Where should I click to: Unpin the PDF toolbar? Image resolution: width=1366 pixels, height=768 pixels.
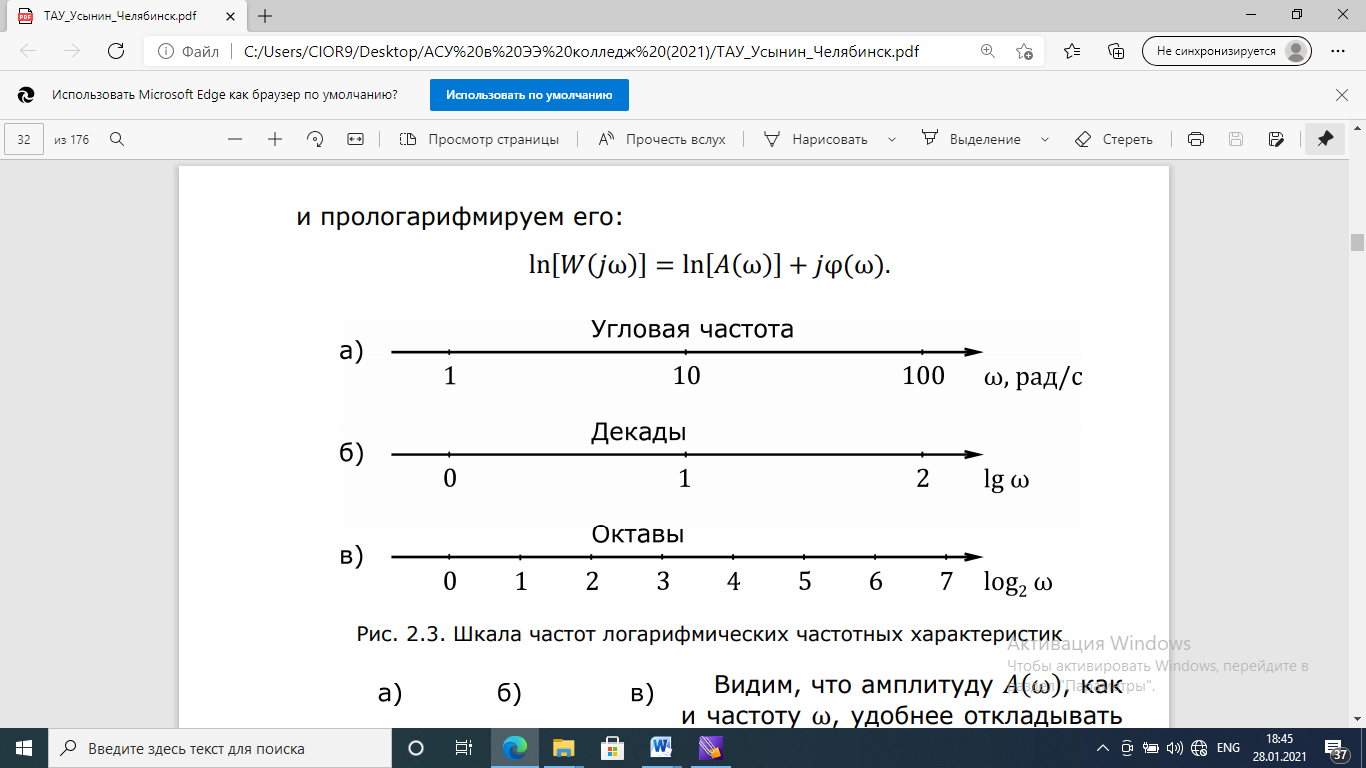click(1325, 139)
